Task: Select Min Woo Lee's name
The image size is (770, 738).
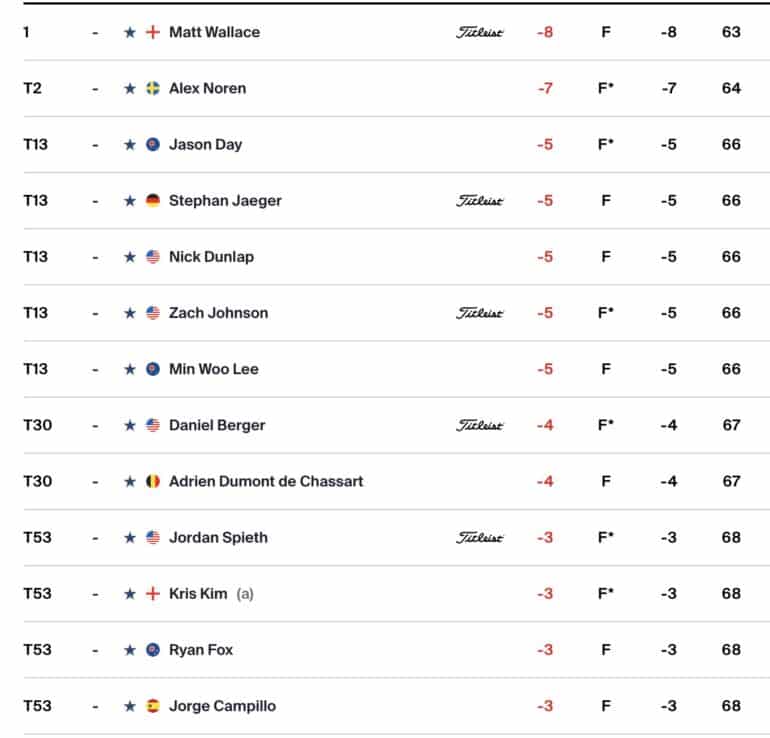Action: tap(214, 369)
